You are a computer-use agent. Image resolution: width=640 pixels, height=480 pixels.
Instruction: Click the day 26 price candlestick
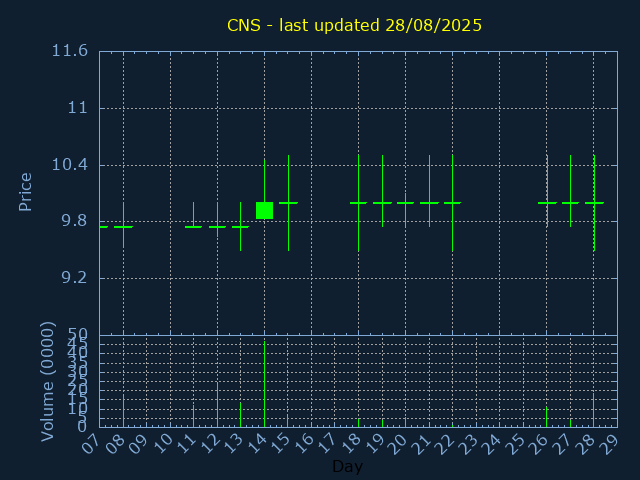coord(547,191)
